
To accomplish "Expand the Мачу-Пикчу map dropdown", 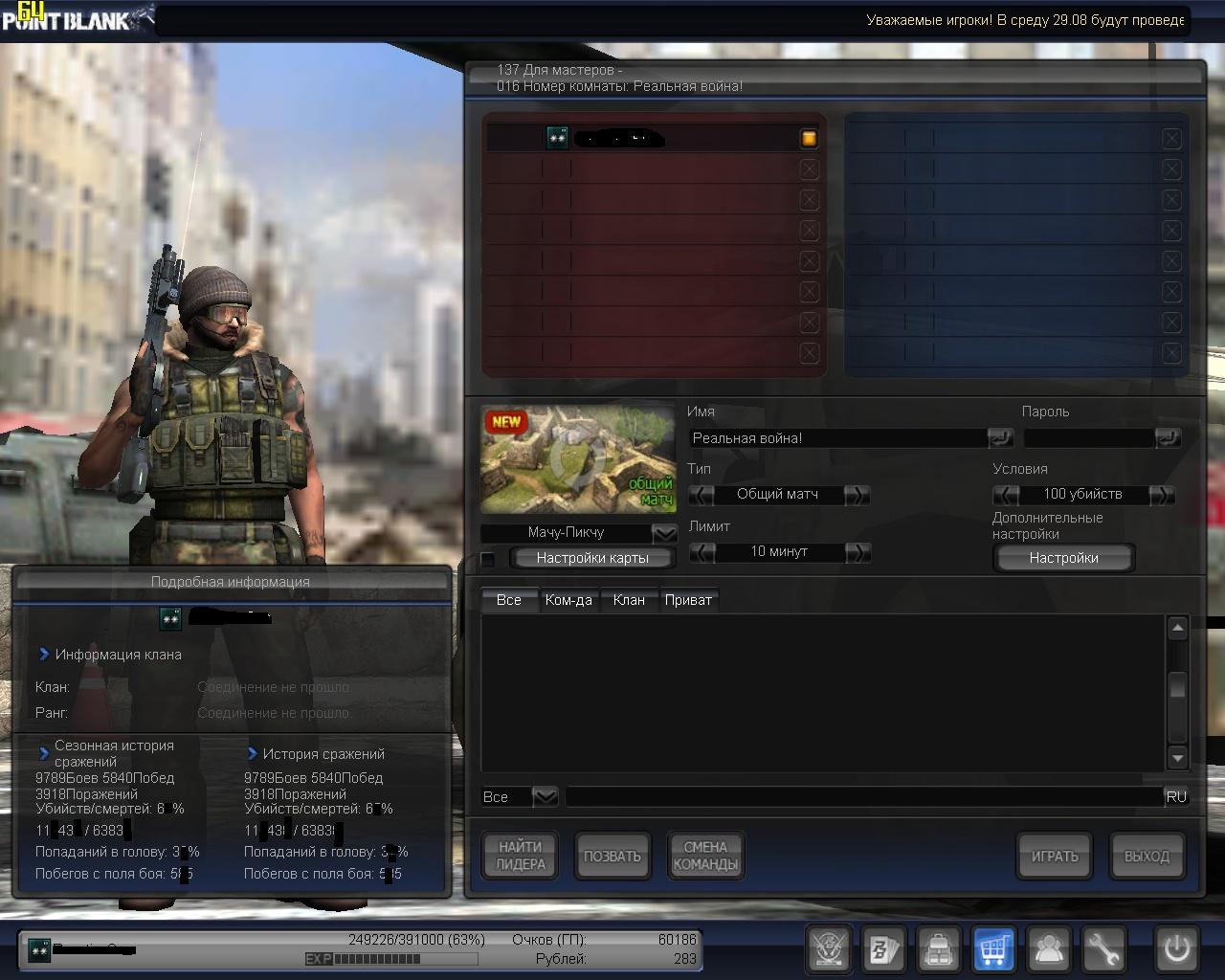I will pyautogui.click(x=664, y=533).
